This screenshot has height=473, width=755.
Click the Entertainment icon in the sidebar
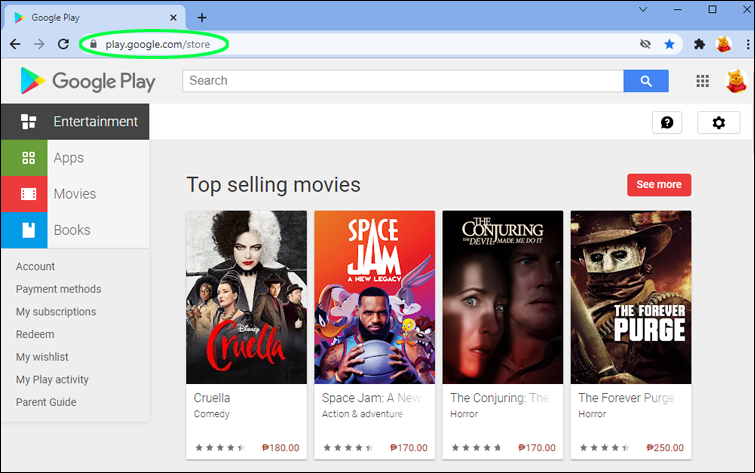[x=28, y=121]
